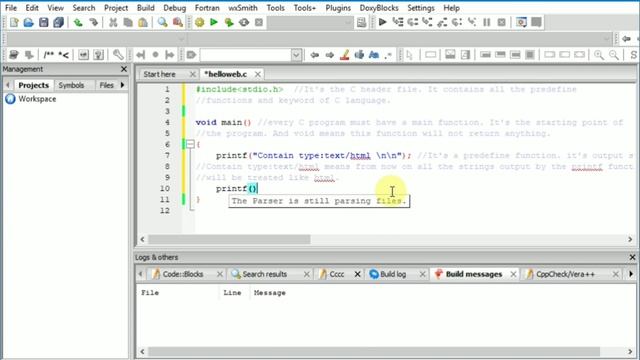Click the File column header in Build messages
The width and height of the screenshot is (640, 360).
(x=150, y=293)
